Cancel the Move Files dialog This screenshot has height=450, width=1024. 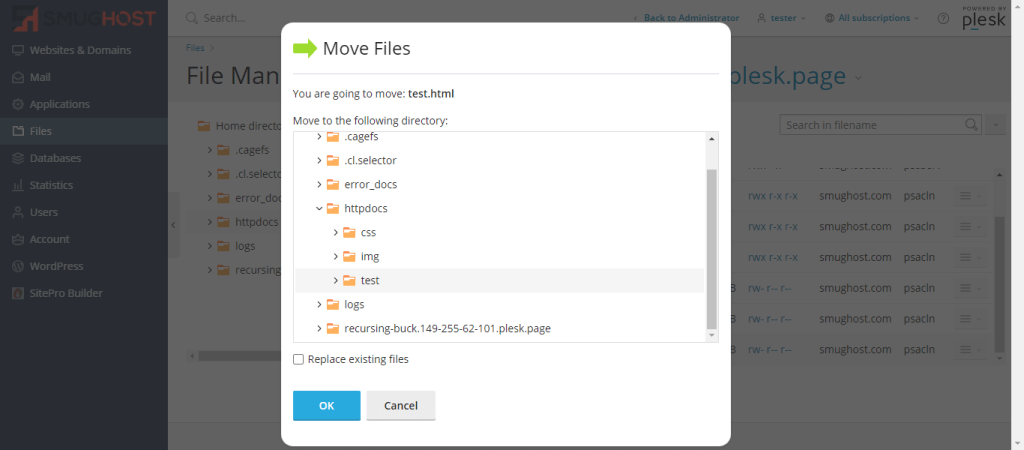[x=400, y=405]
